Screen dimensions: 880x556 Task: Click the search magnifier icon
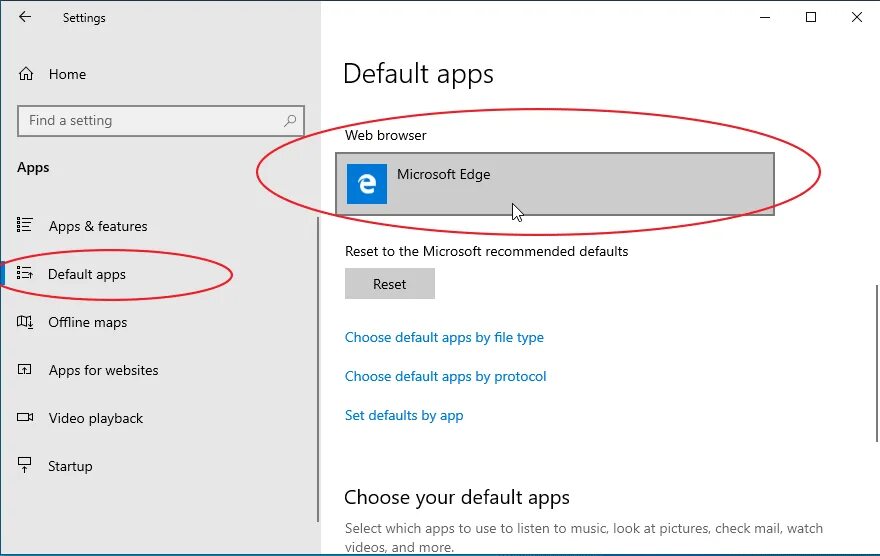tap(290, 121)
